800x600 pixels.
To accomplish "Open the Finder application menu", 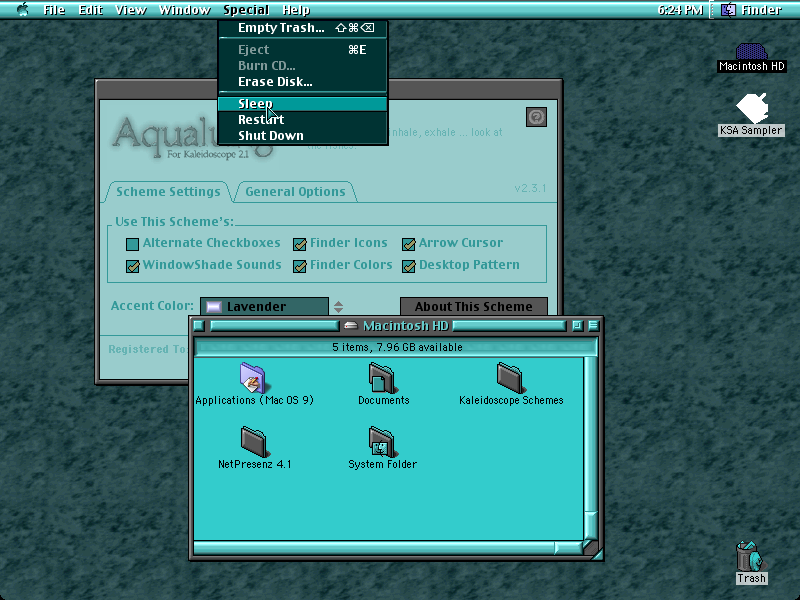I will [751, 10].
